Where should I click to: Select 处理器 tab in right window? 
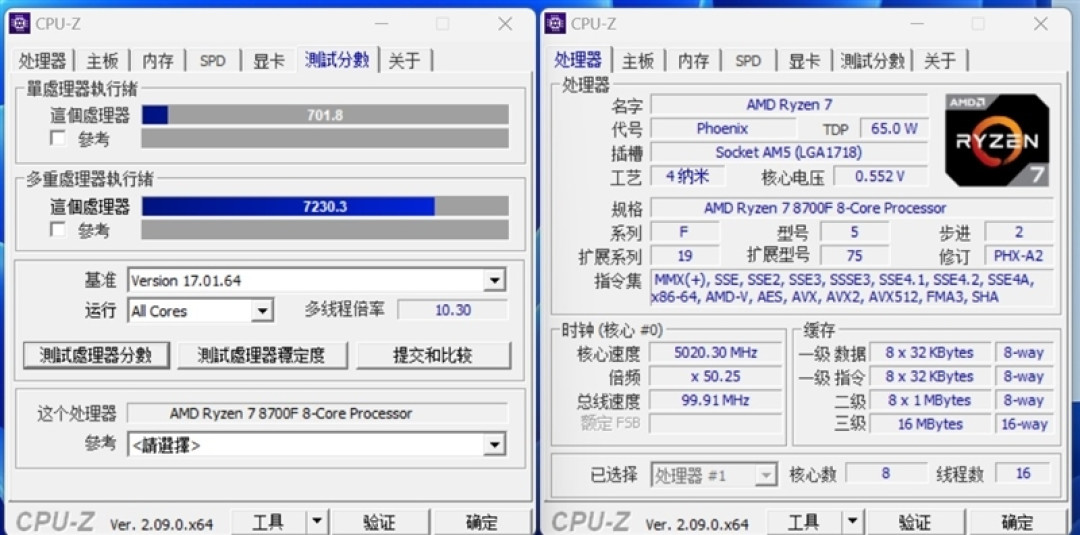tap(579, 59)
